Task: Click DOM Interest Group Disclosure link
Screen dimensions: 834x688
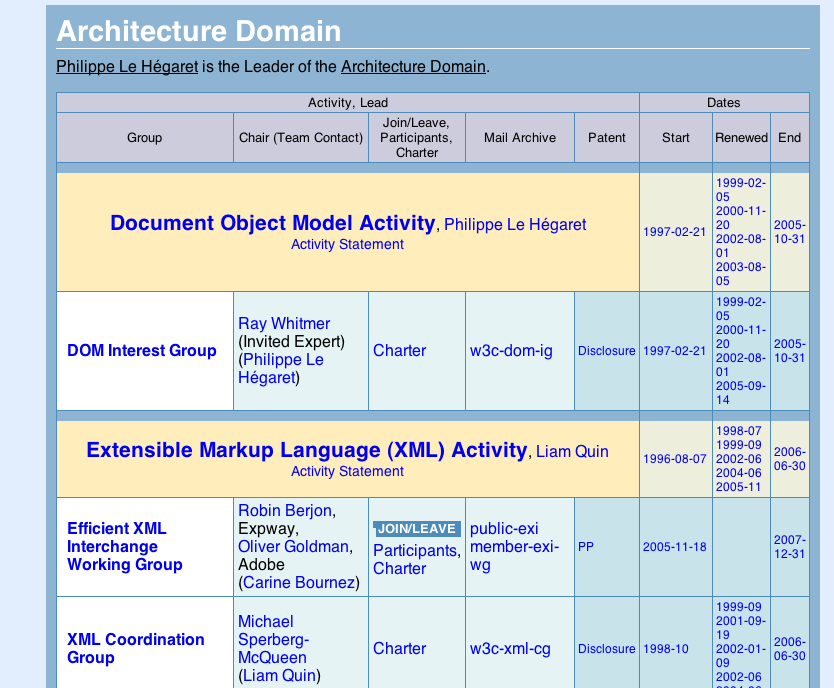Action: pos(606,351)
